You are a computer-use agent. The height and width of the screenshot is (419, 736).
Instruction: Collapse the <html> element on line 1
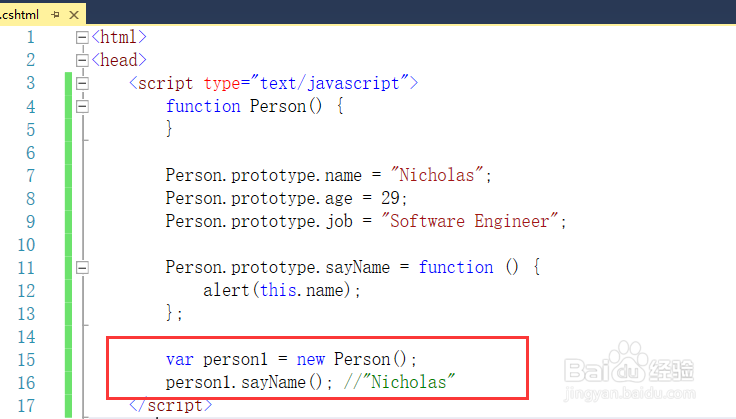coord(82,37)
